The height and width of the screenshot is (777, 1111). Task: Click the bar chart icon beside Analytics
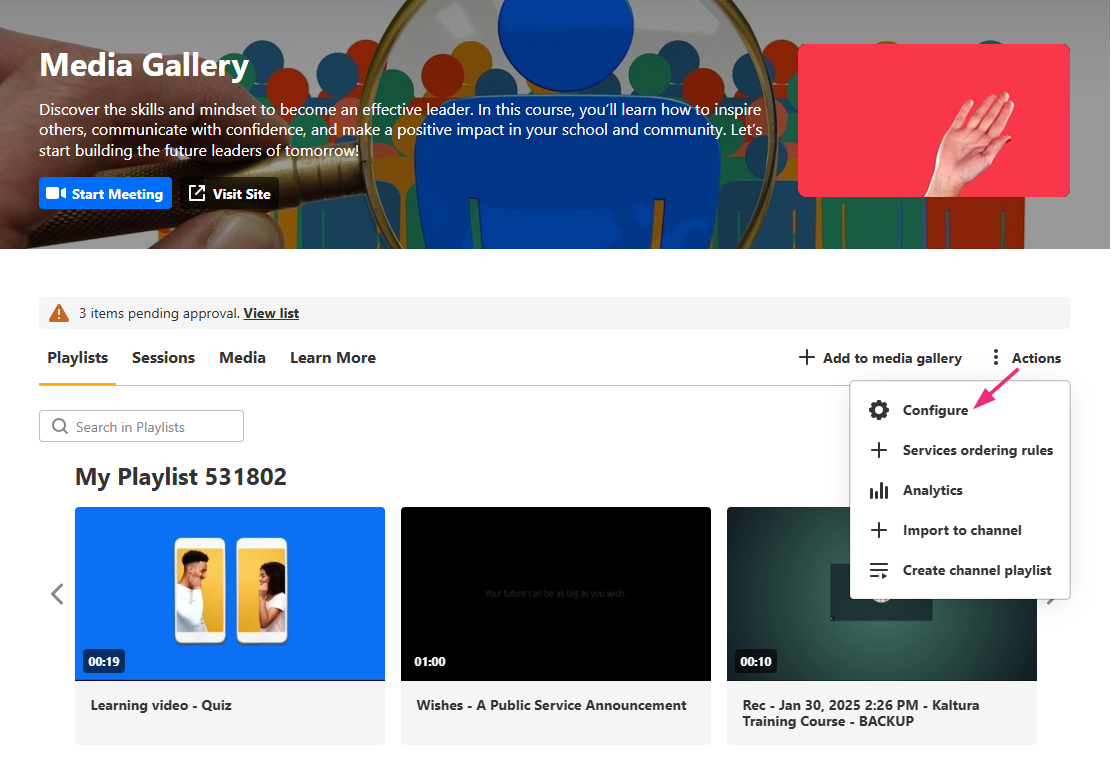click(879, 490)
